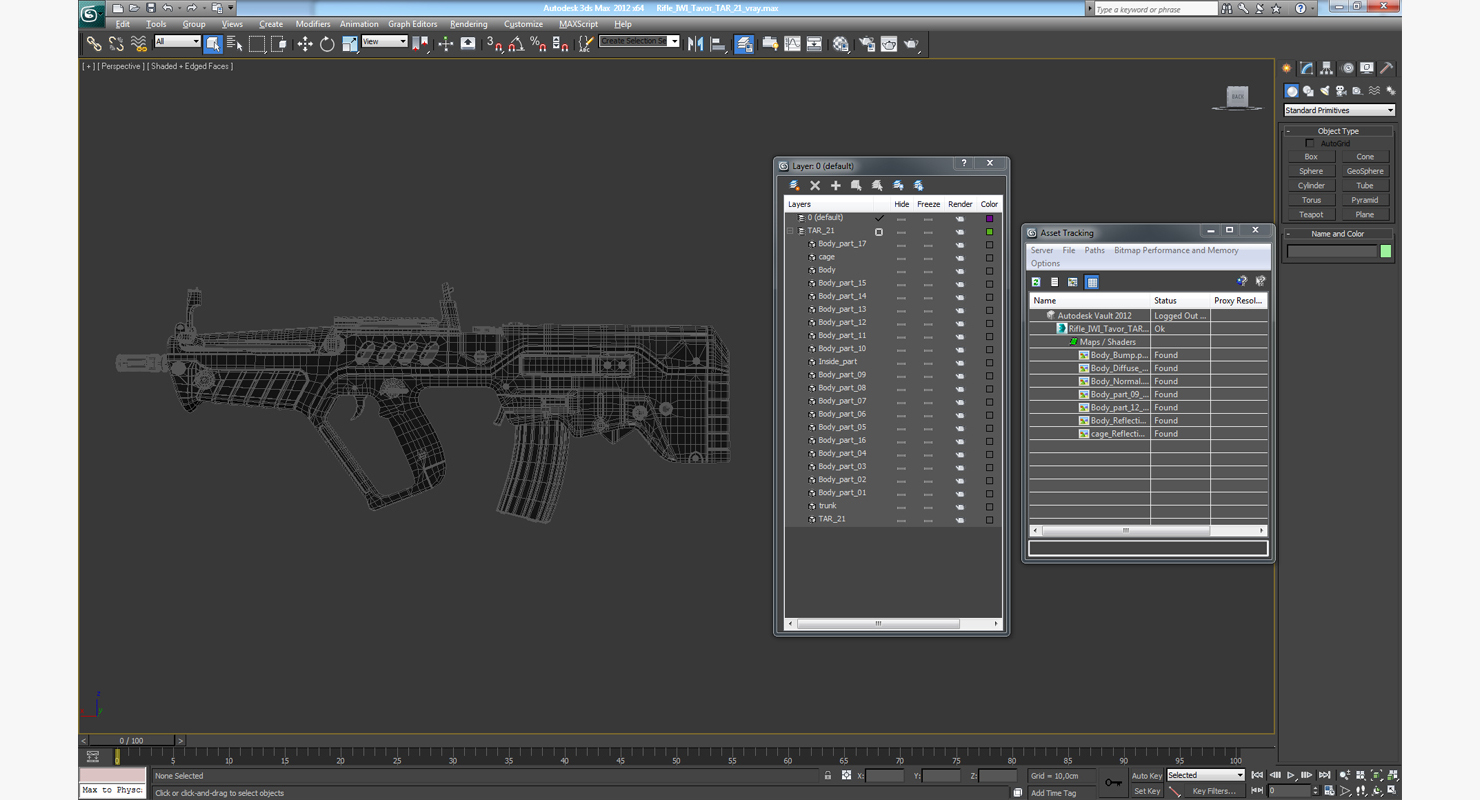Activate the Select Object tool

213,44
